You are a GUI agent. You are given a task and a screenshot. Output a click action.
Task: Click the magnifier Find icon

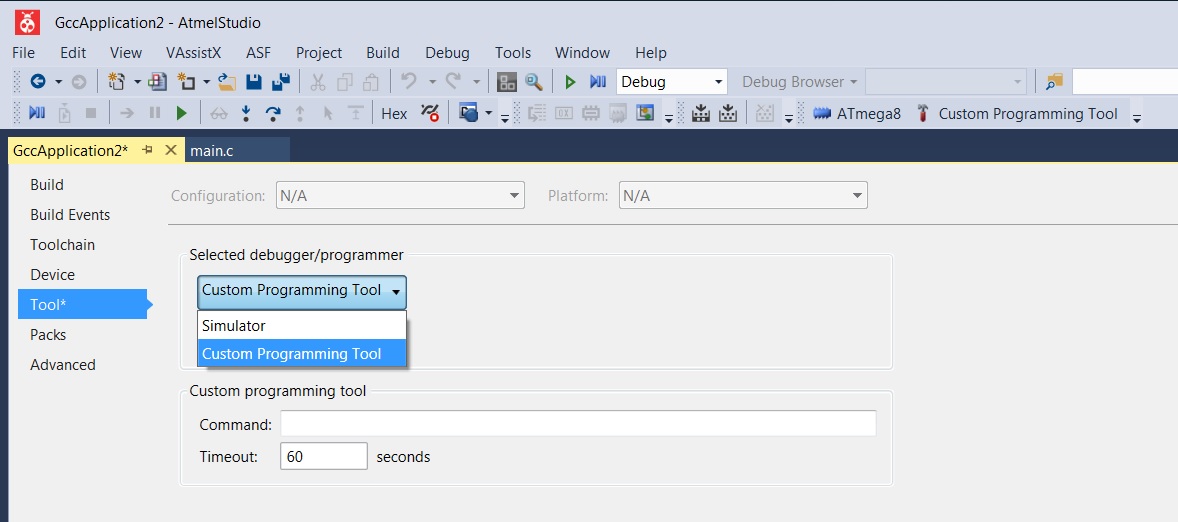534,82
